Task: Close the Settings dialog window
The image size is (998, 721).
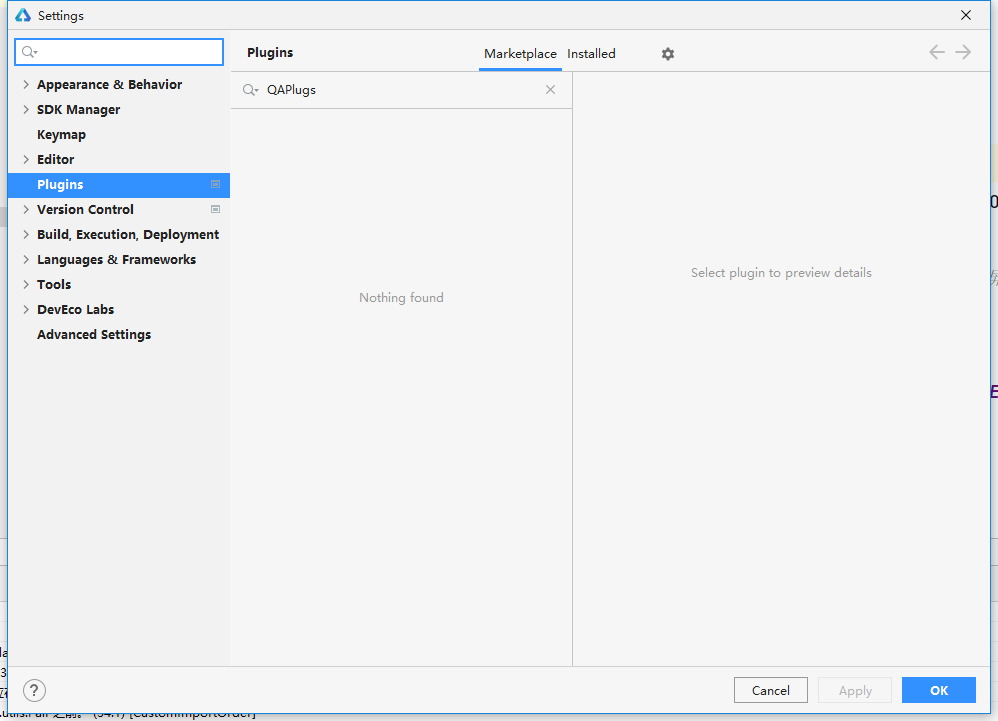Action: point(966,15)
